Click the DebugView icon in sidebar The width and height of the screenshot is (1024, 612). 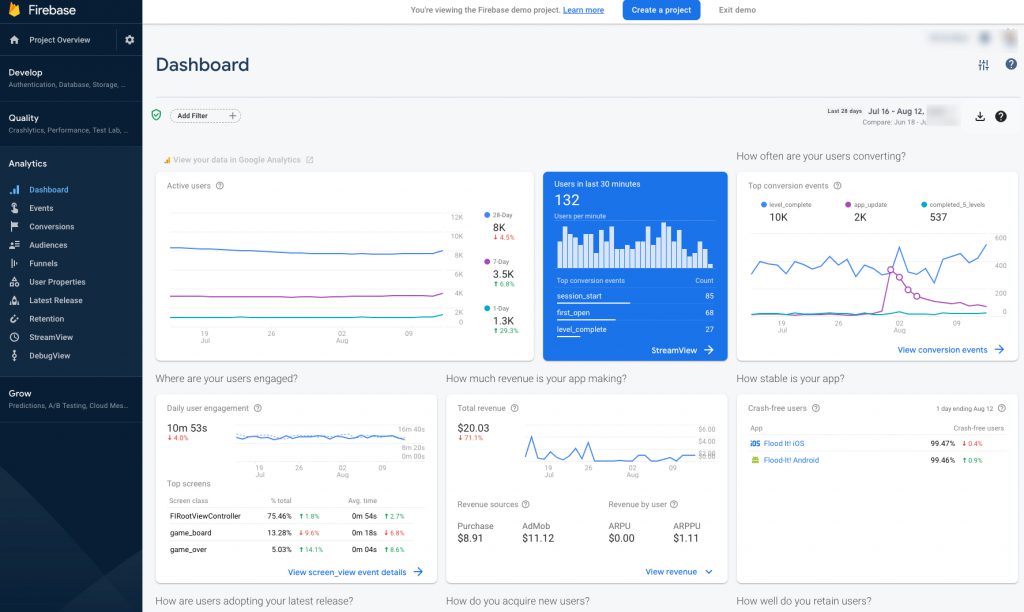[14, 355]
